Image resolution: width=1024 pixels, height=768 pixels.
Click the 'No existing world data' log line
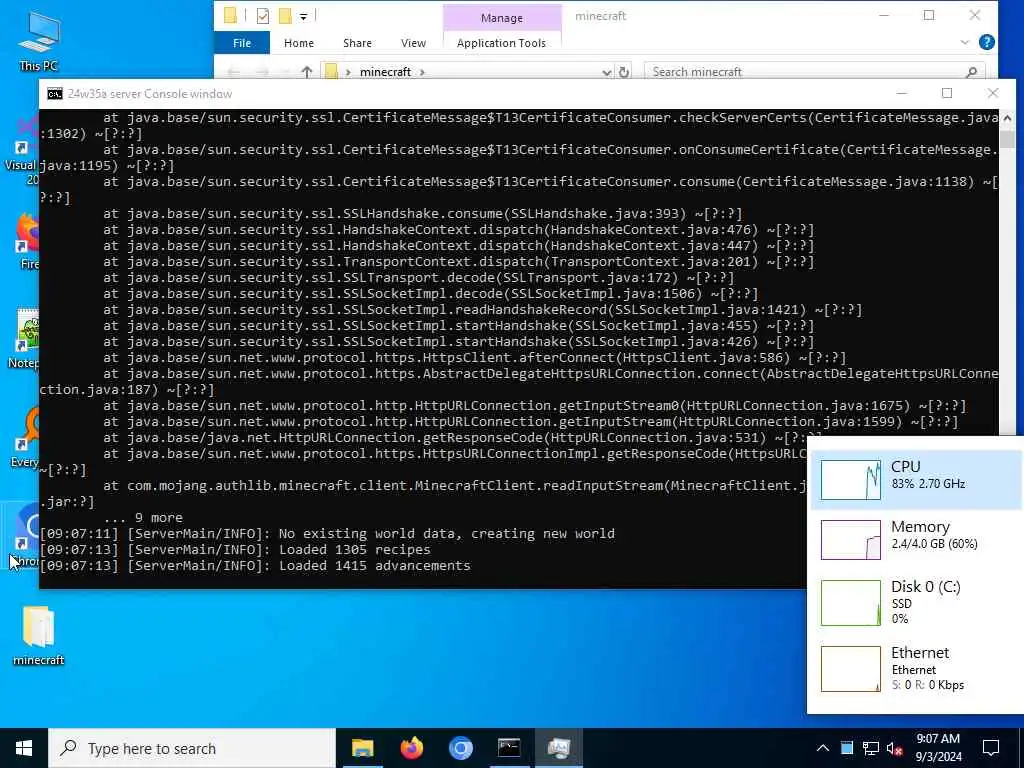click(328, 534)
